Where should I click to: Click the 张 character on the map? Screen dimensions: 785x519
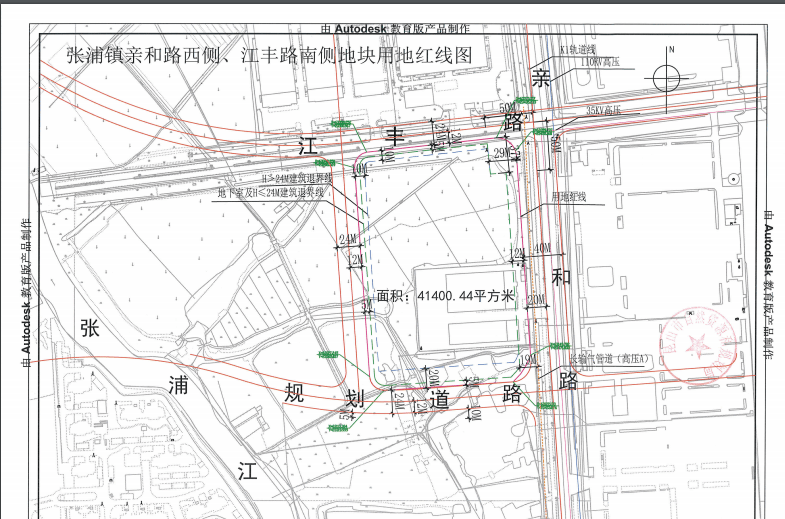[90, 328]
